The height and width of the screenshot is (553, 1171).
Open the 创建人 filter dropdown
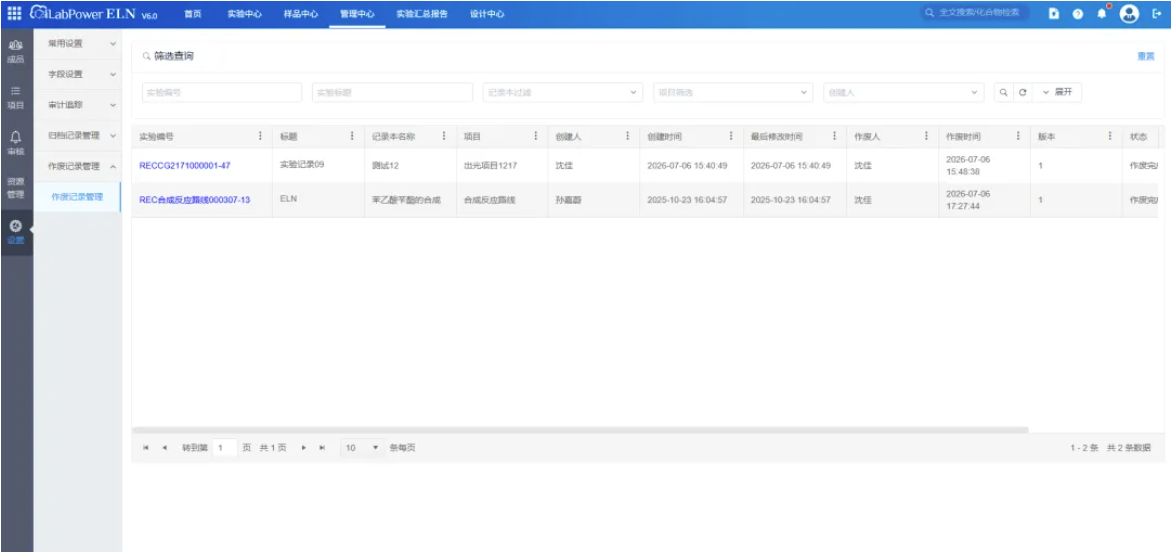click(903, 93)
